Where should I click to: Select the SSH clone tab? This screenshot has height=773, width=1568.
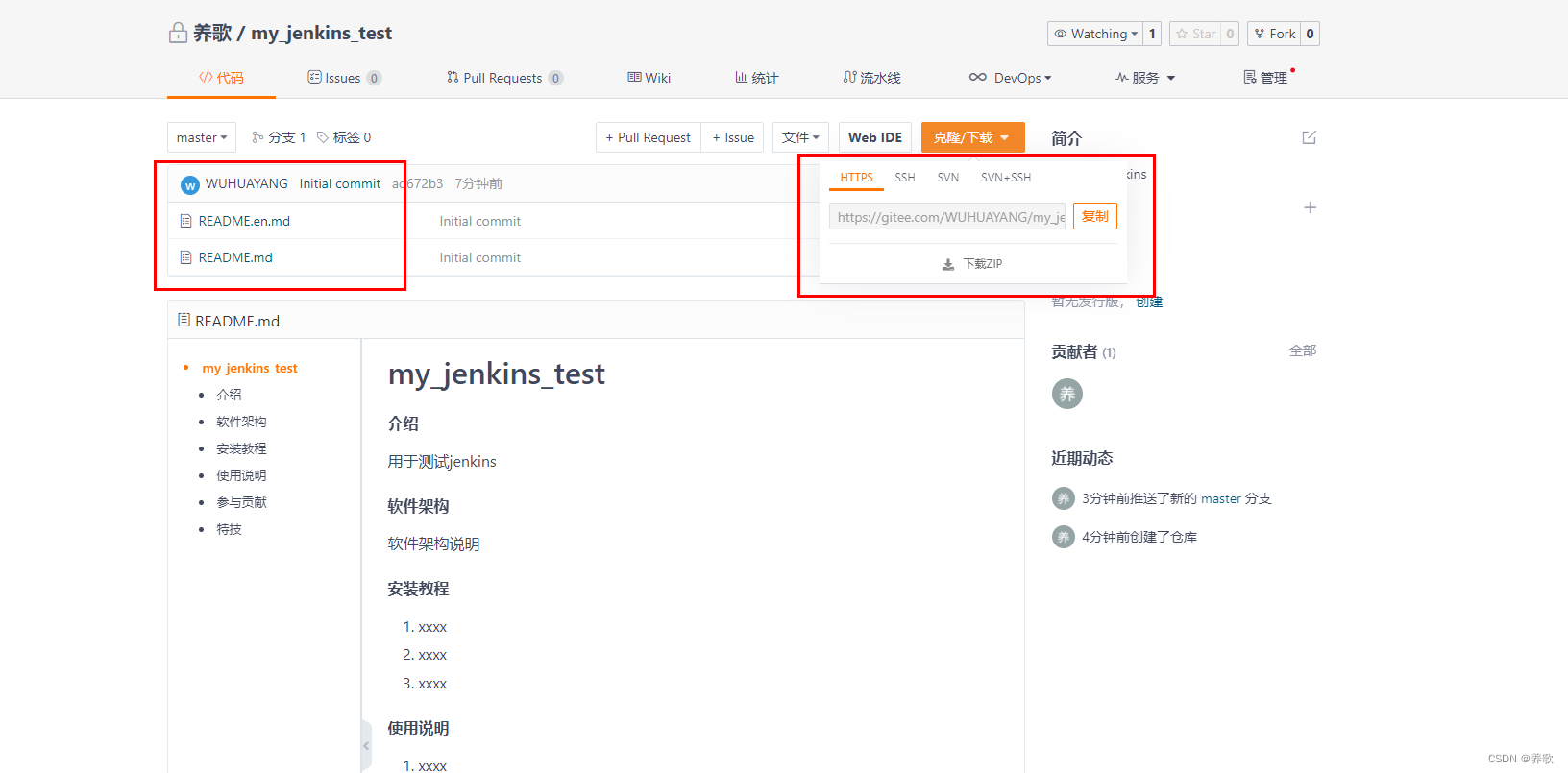coord(905,178)
